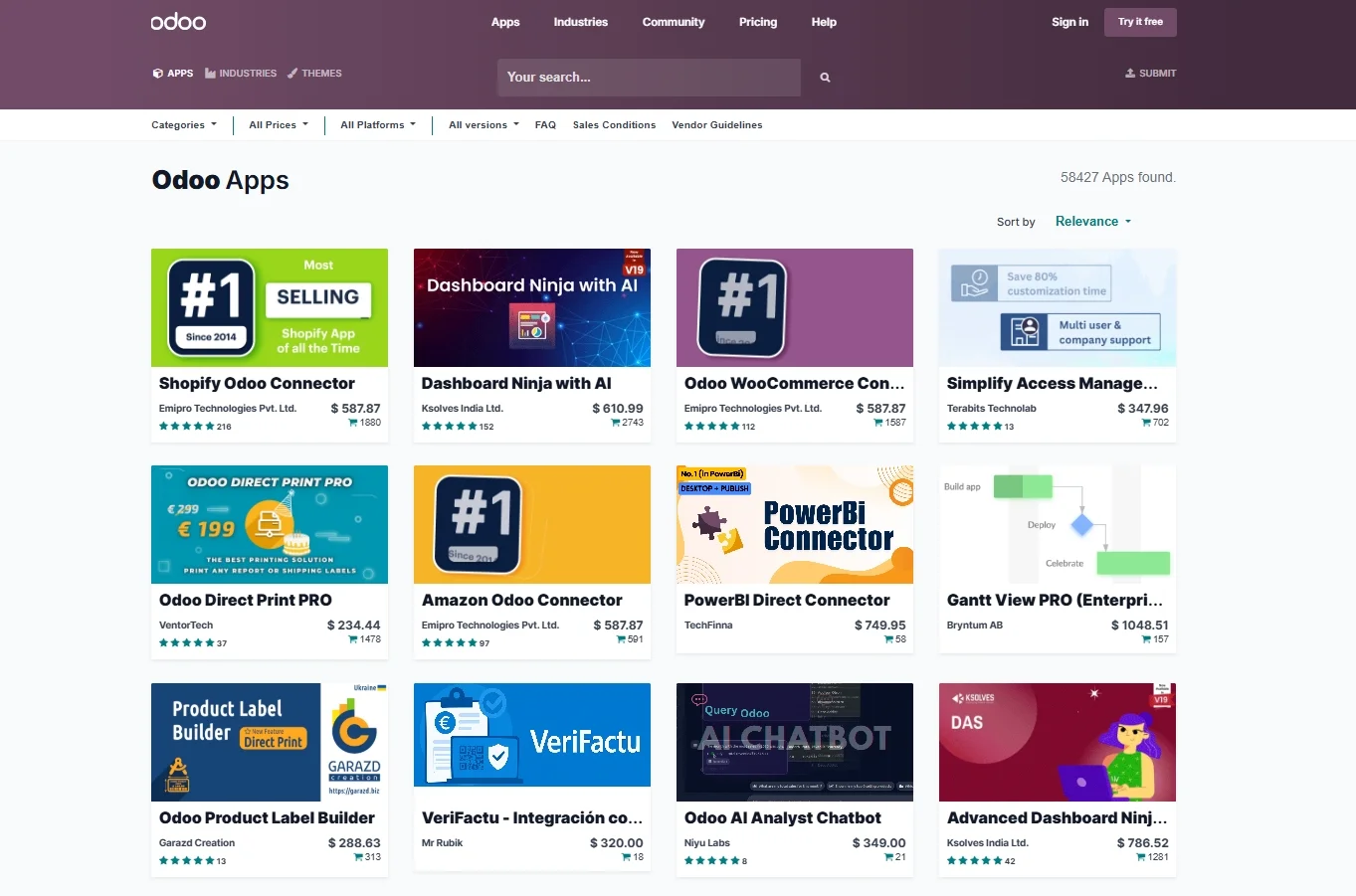Click the price $ 1048.51
The height and width of the screenshot is (896, 1356).
(1140, 626)
